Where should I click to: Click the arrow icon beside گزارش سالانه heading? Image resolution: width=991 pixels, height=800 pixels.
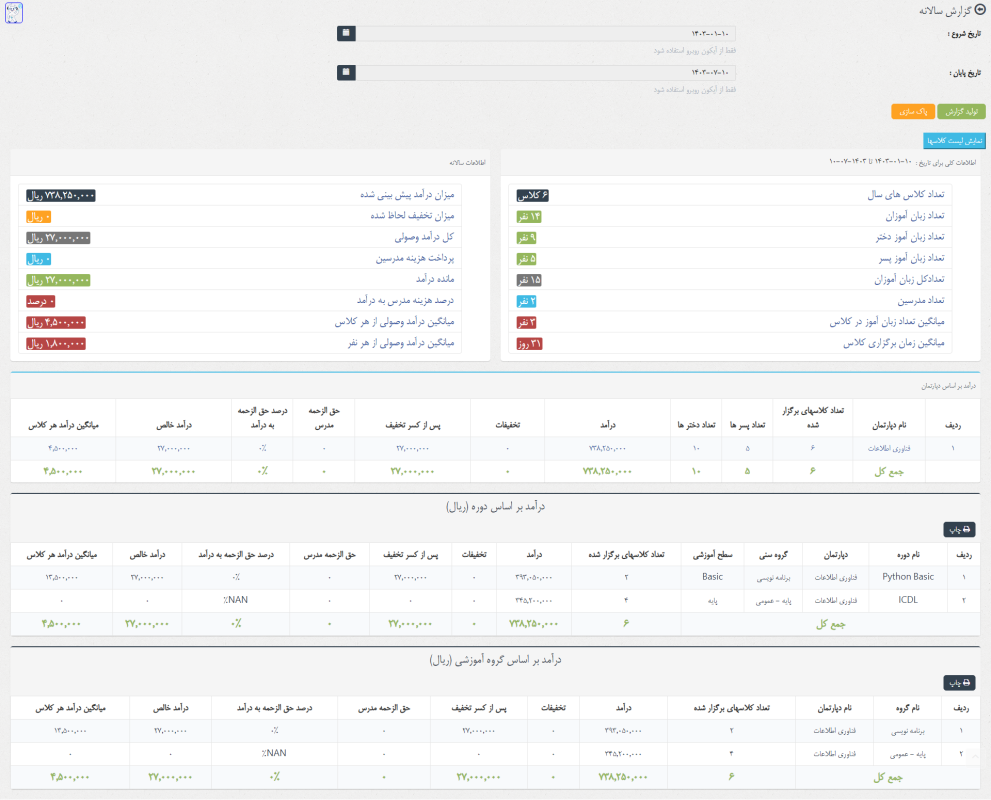pyautogui.click(x=979, y=9)
